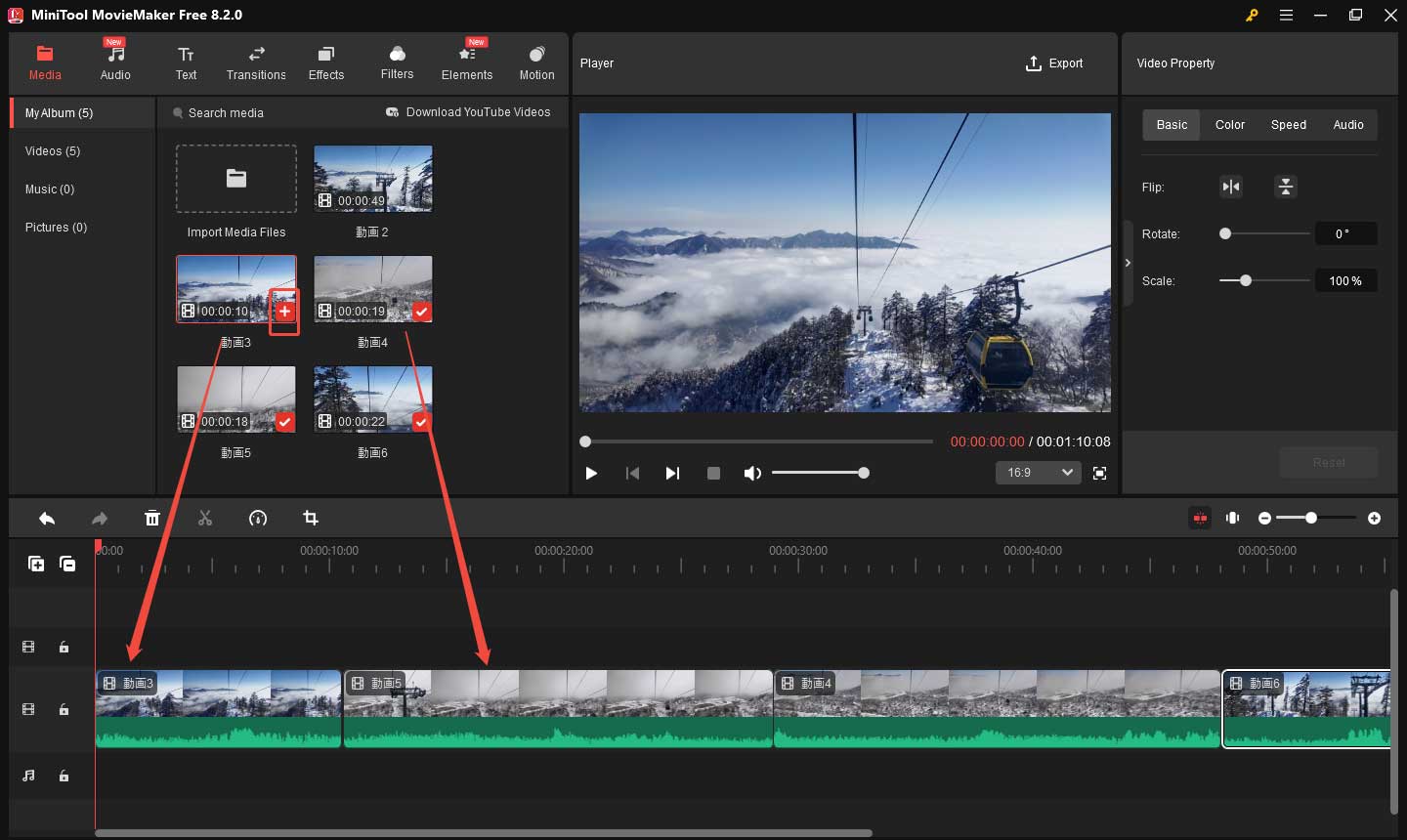Adjust the player volume slider

[820, 473]
